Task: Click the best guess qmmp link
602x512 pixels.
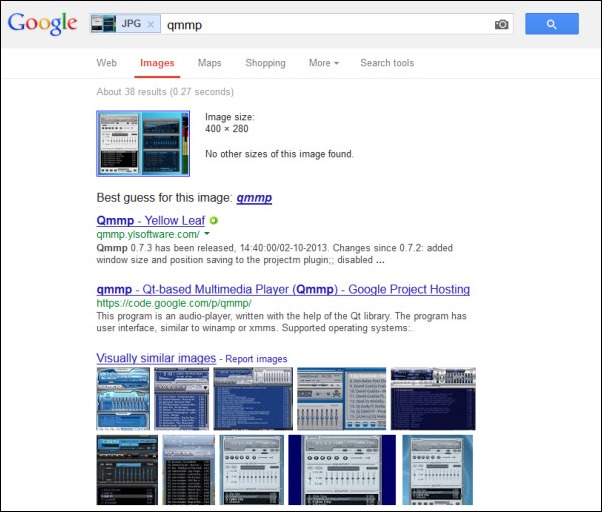Action: [x=254, y=198]
